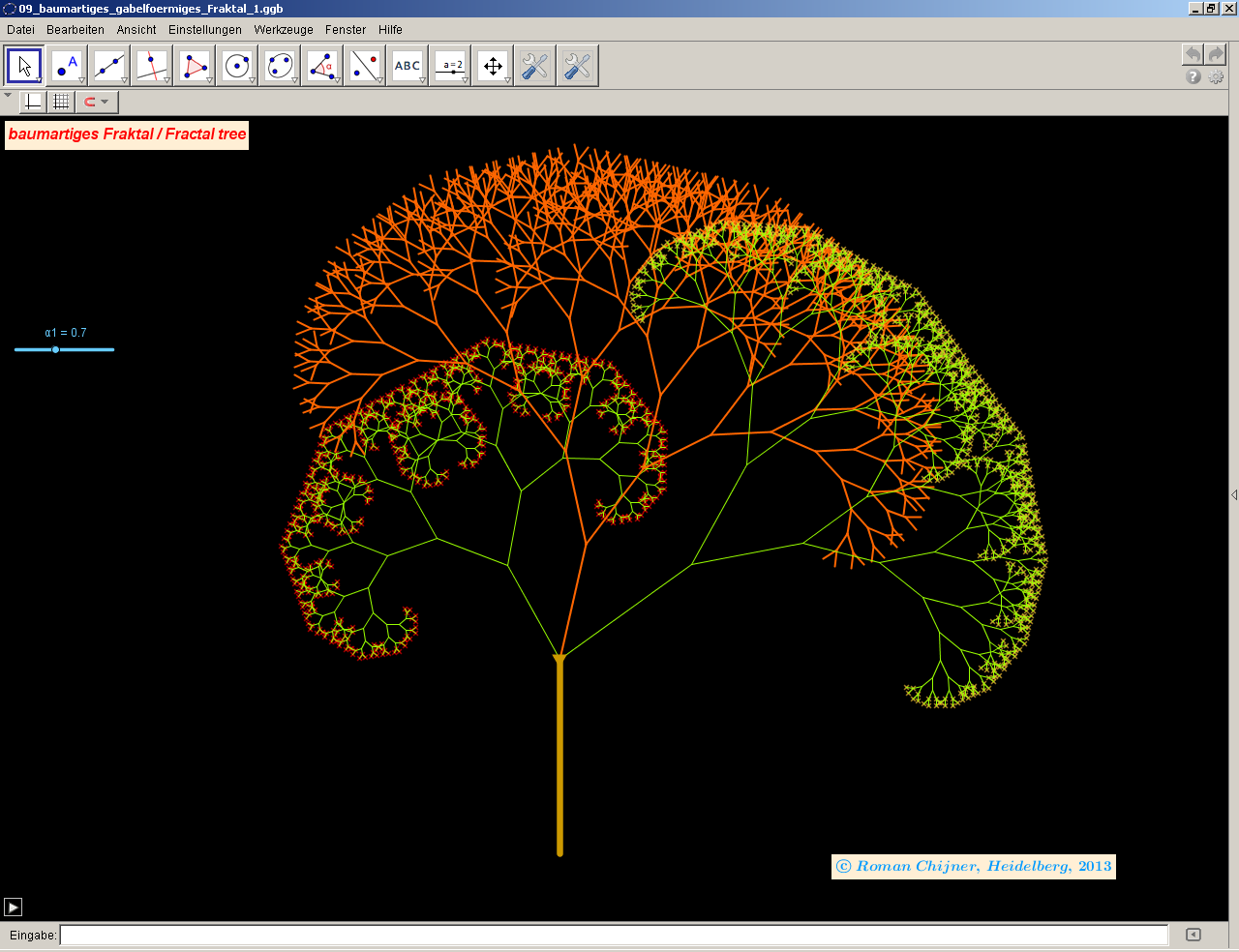The height and width of the screenshot is (952, 1239).
Task: Choose the ABC text insertion tool
Action: (x=408, y=66)
